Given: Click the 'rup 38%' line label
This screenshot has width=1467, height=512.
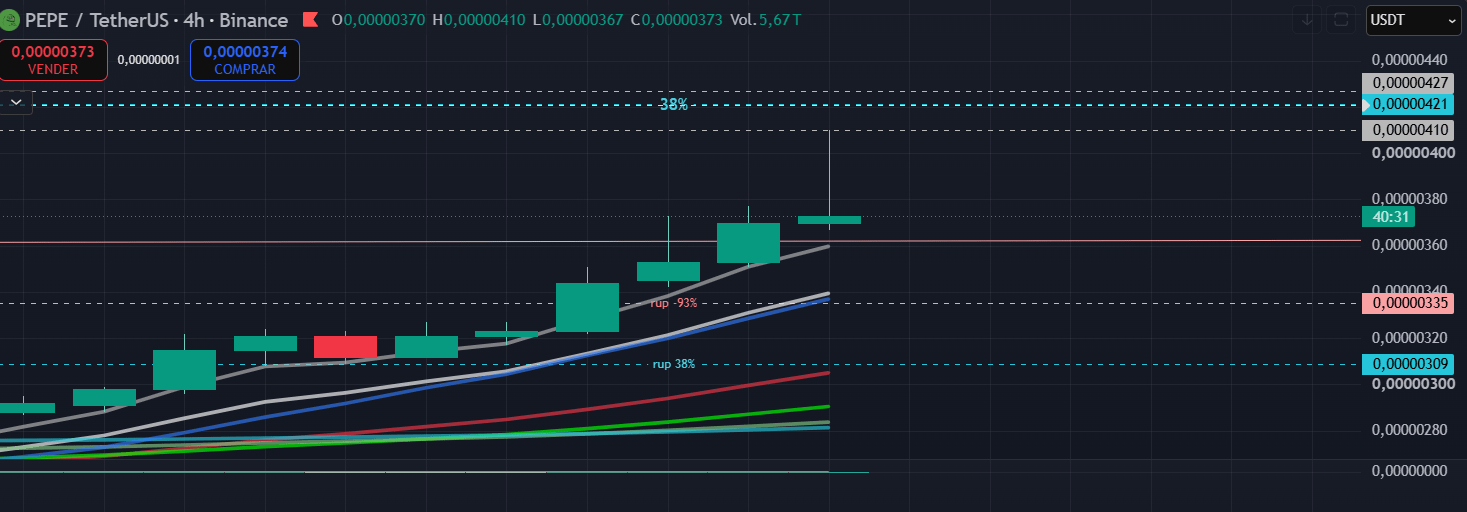Looking at the screenshot, I should pos(674,364).
